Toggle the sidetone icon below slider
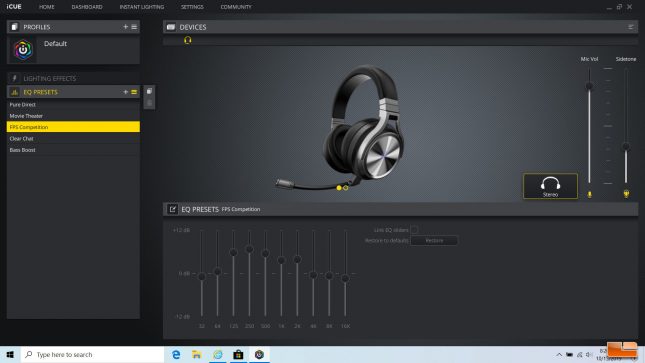Viewport: 645px width, 363px height. point(626,194)
